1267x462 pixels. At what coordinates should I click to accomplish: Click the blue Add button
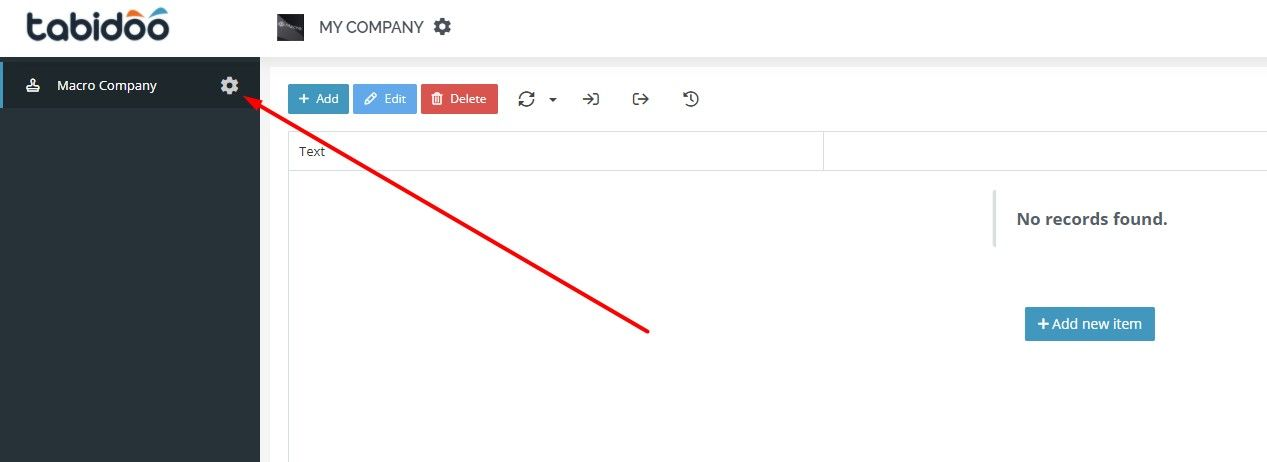pos(318,99)
